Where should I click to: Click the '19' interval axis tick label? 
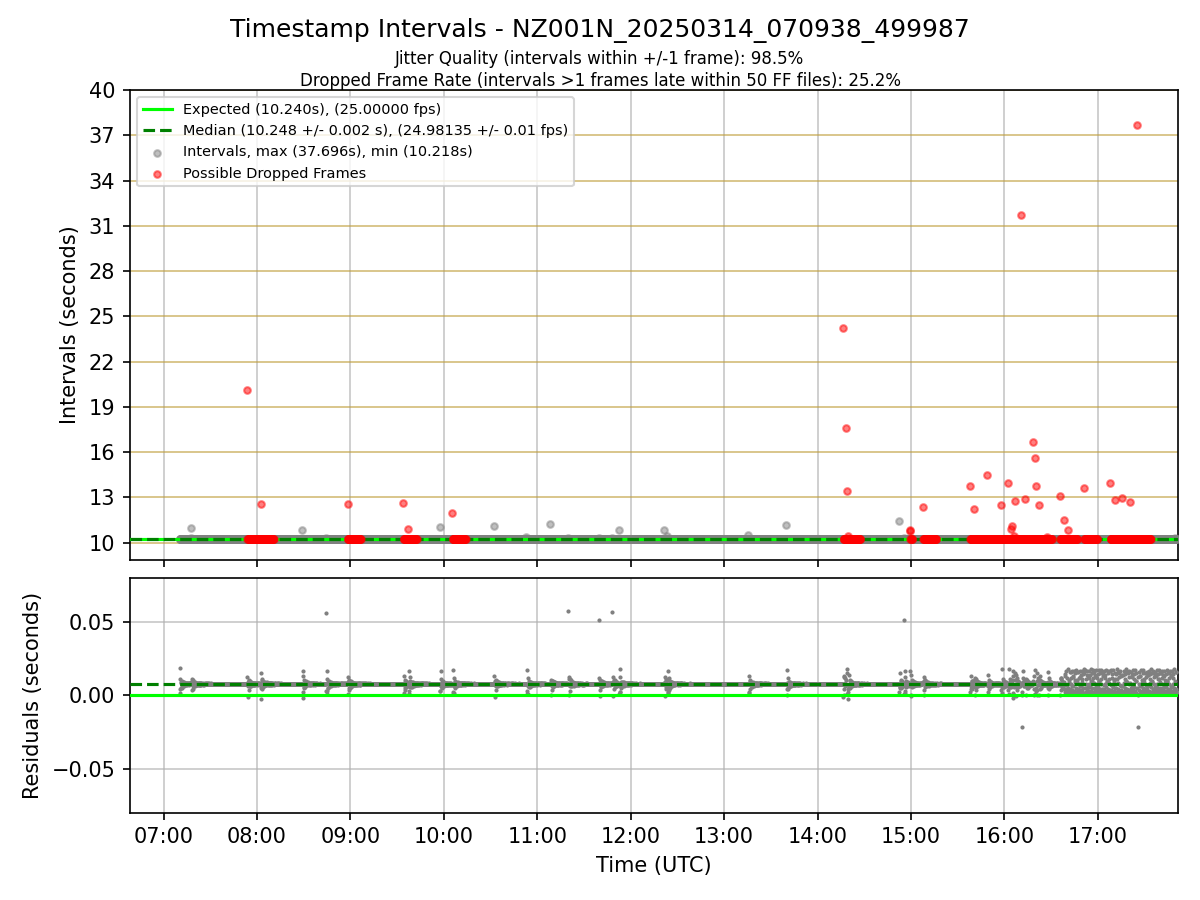point(105,407)
